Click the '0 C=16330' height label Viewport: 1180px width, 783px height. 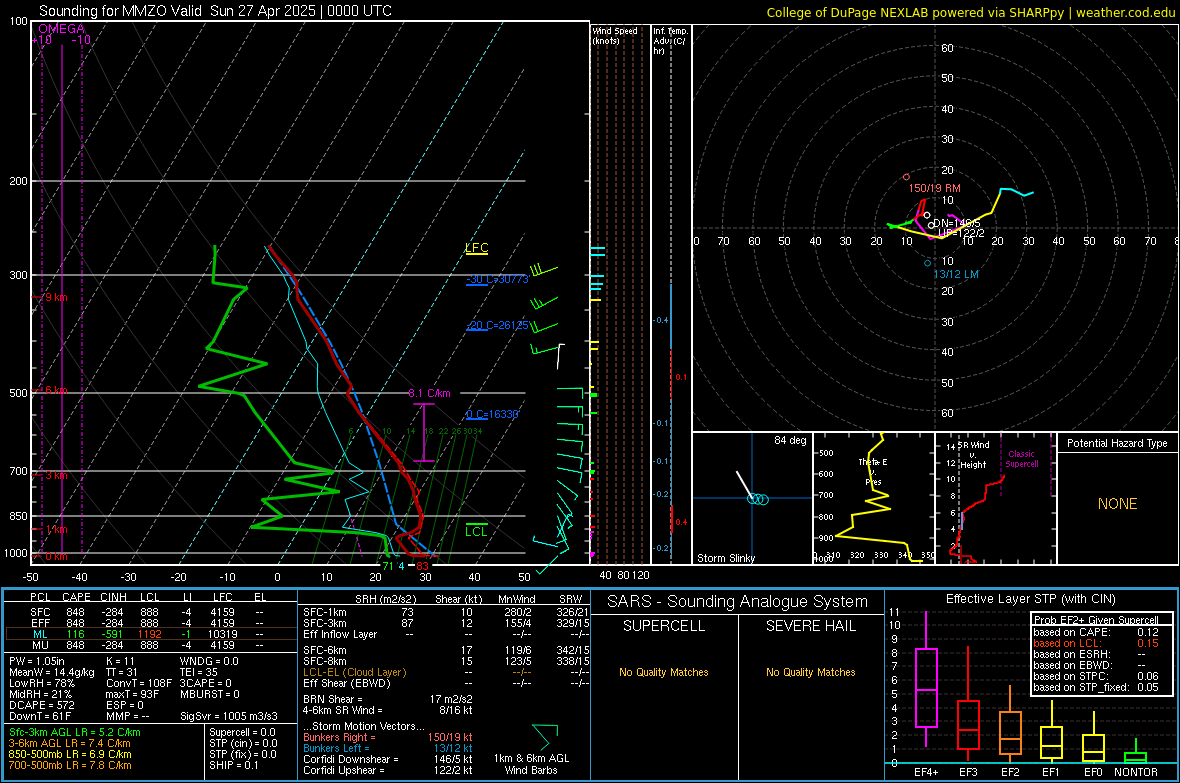point(492,414)
